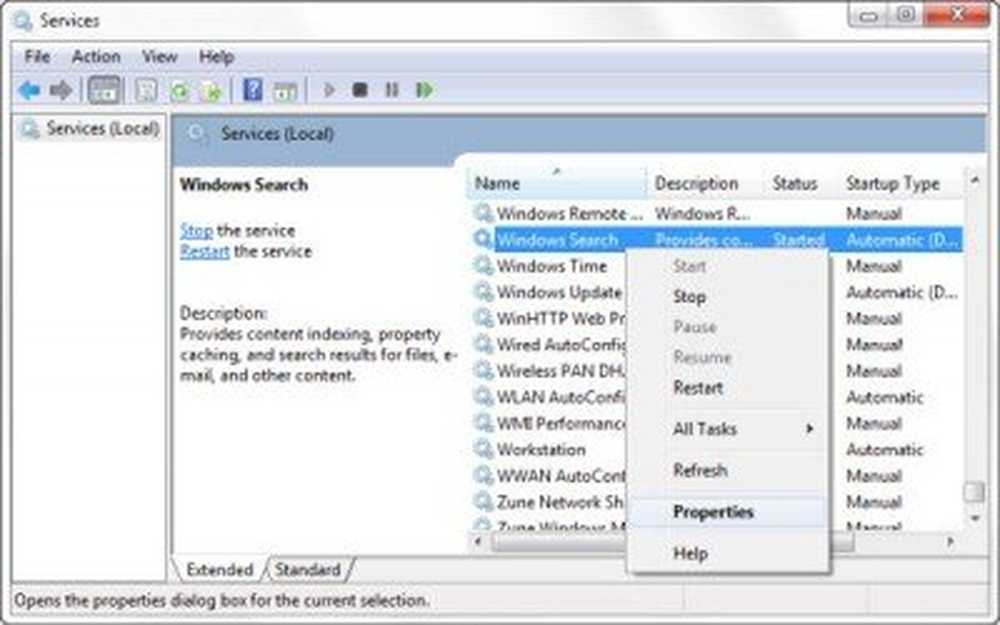
Task: Click the green Refresh toolbar icon
Action: (x=180, y=91)
